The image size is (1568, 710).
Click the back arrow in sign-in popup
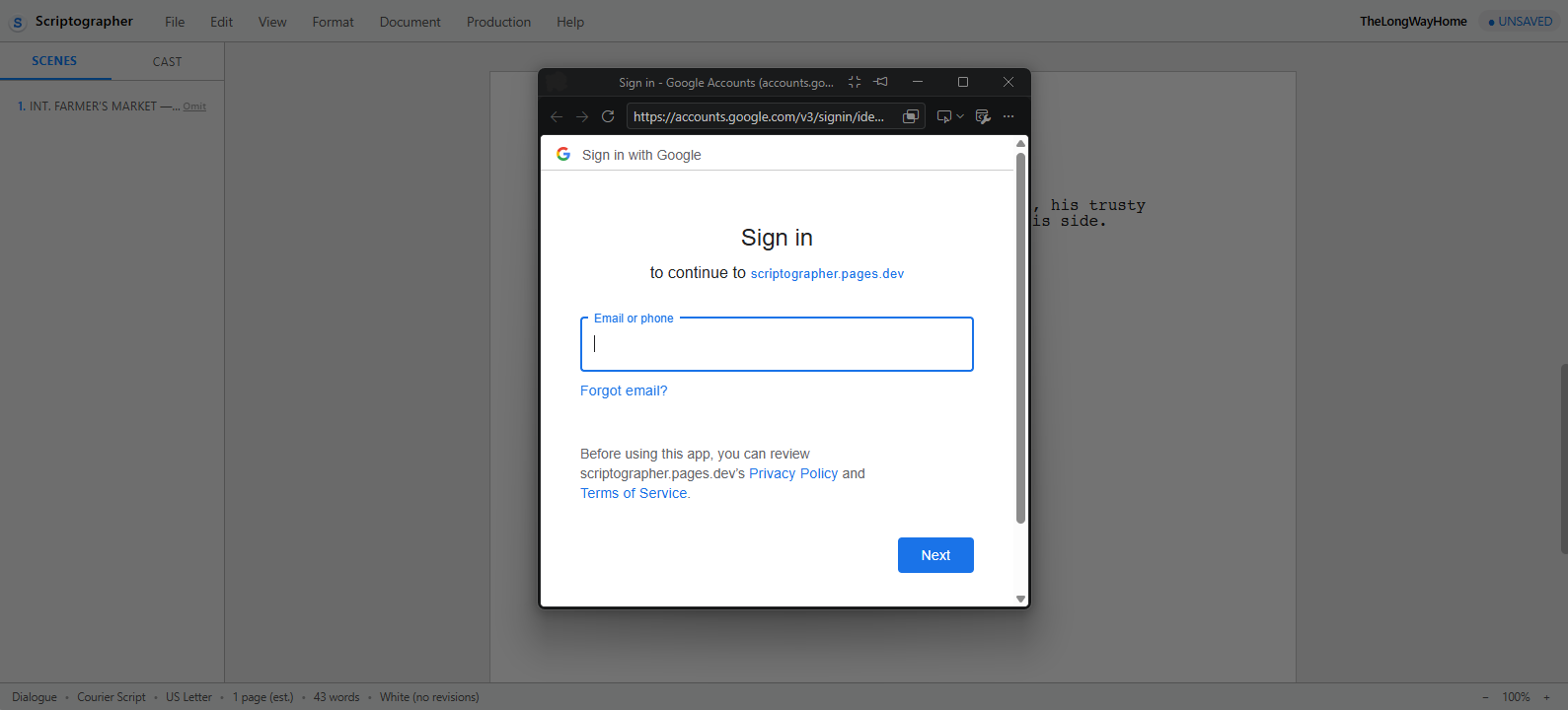tap(557, 116)
